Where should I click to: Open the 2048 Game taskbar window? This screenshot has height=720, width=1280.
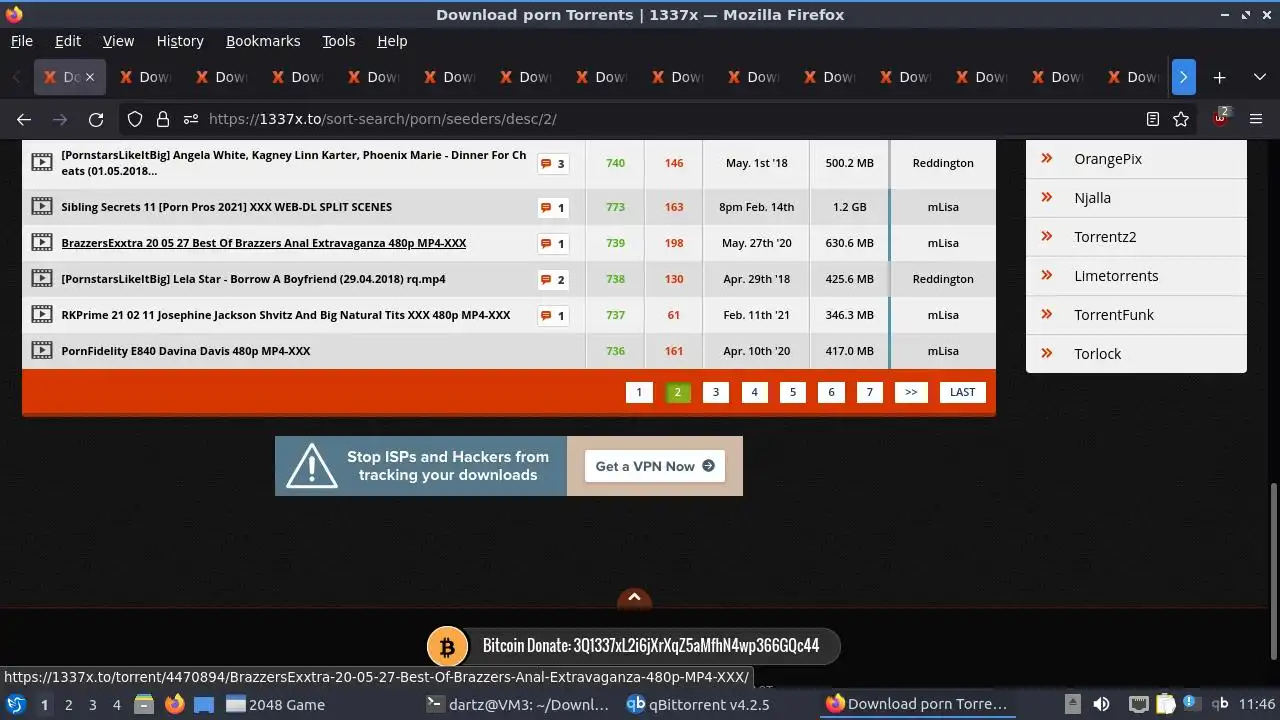pos(275,705)
